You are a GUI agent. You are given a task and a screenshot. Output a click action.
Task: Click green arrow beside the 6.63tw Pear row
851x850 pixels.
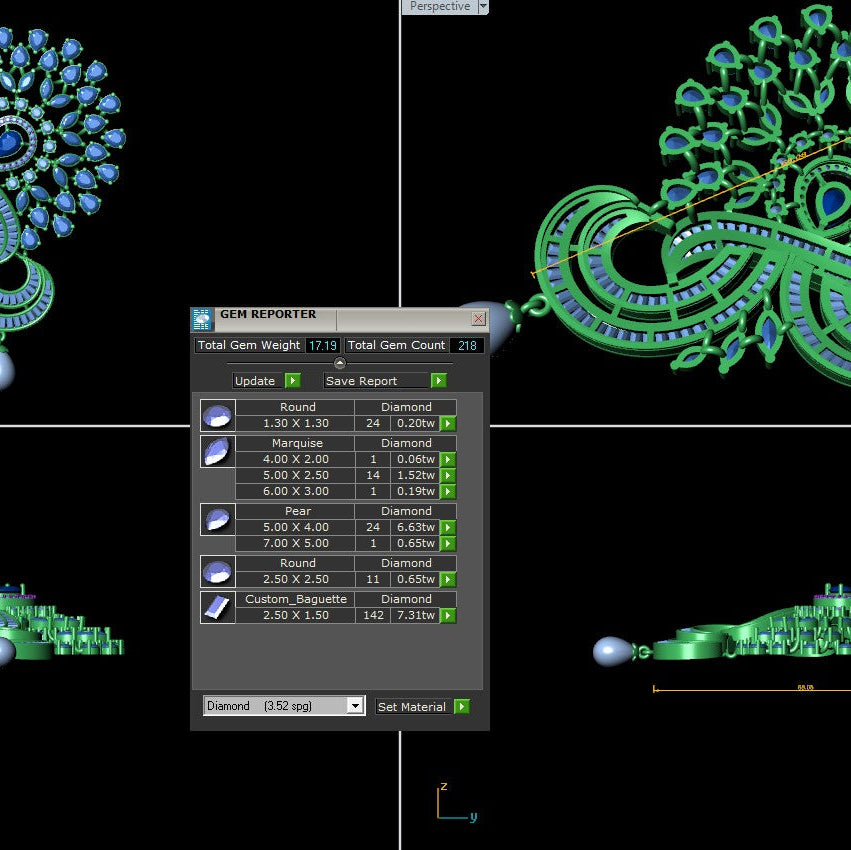447,527
